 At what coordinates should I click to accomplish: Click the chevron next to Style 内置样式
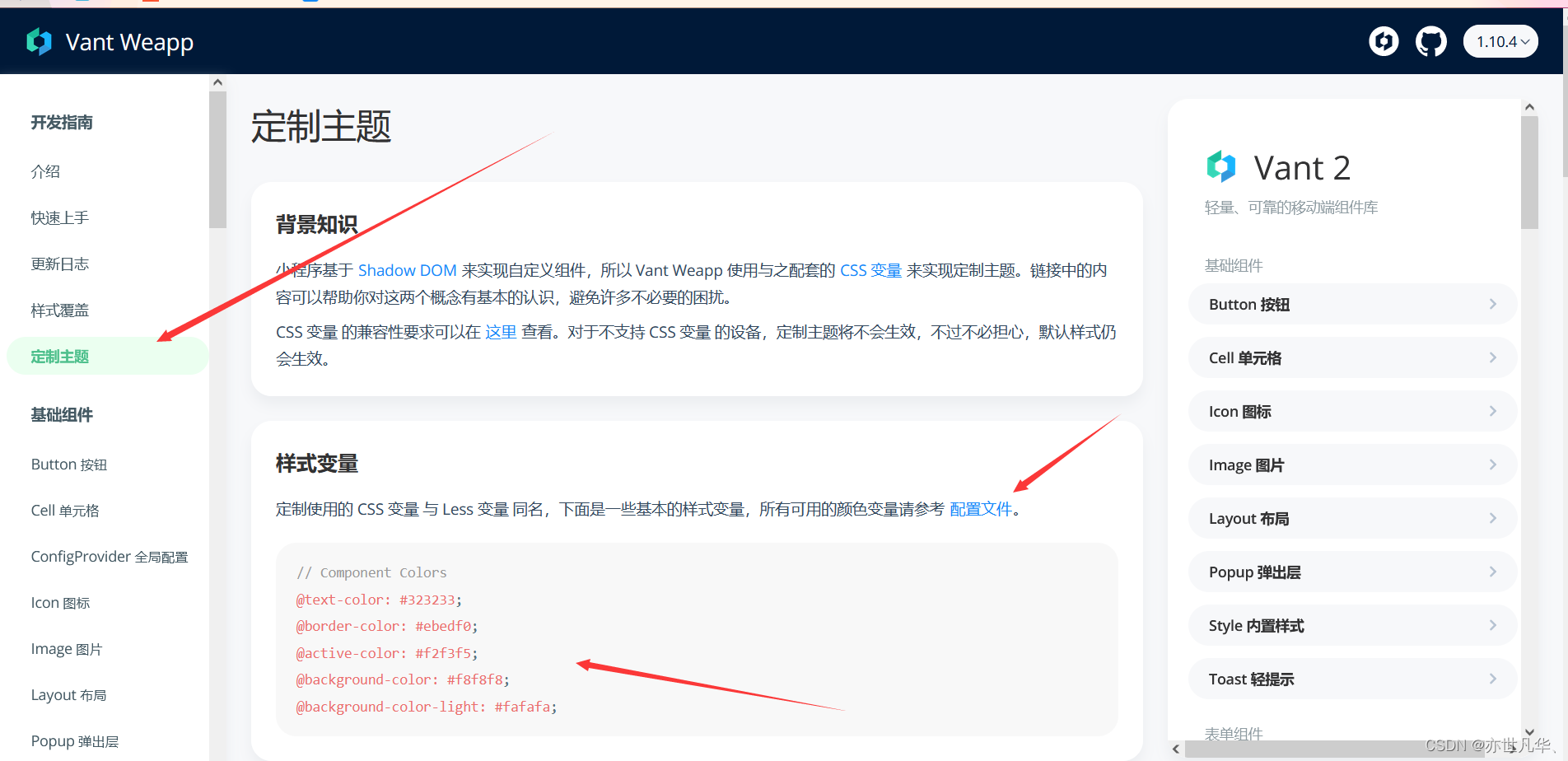[1493, 625]
